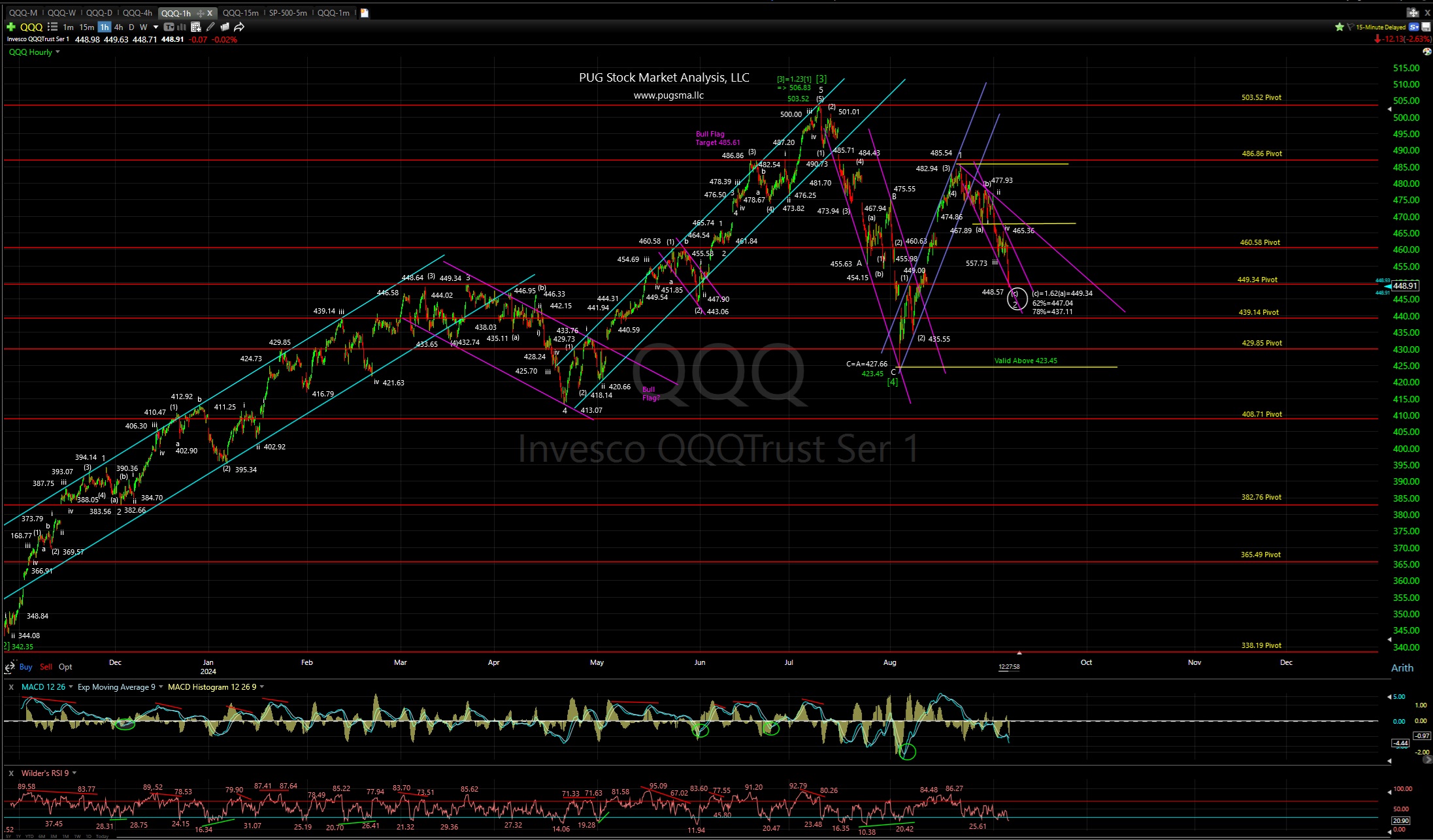Open the symbol list icon next to QQQ
The image size is (1433, 840).
pos(52,27)
